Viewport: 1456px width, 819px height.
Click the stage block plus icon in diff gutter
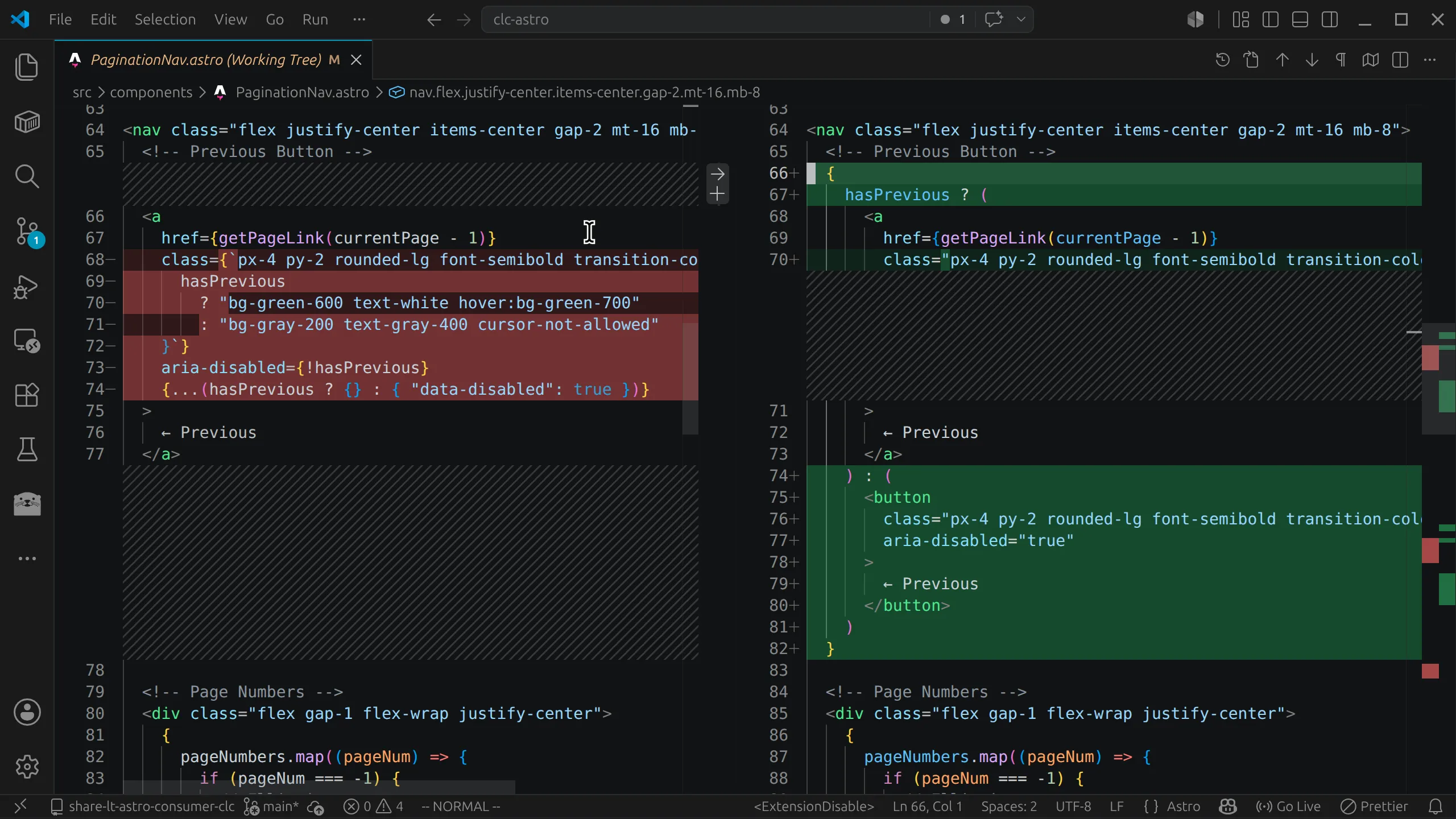[x=717, y=194]
